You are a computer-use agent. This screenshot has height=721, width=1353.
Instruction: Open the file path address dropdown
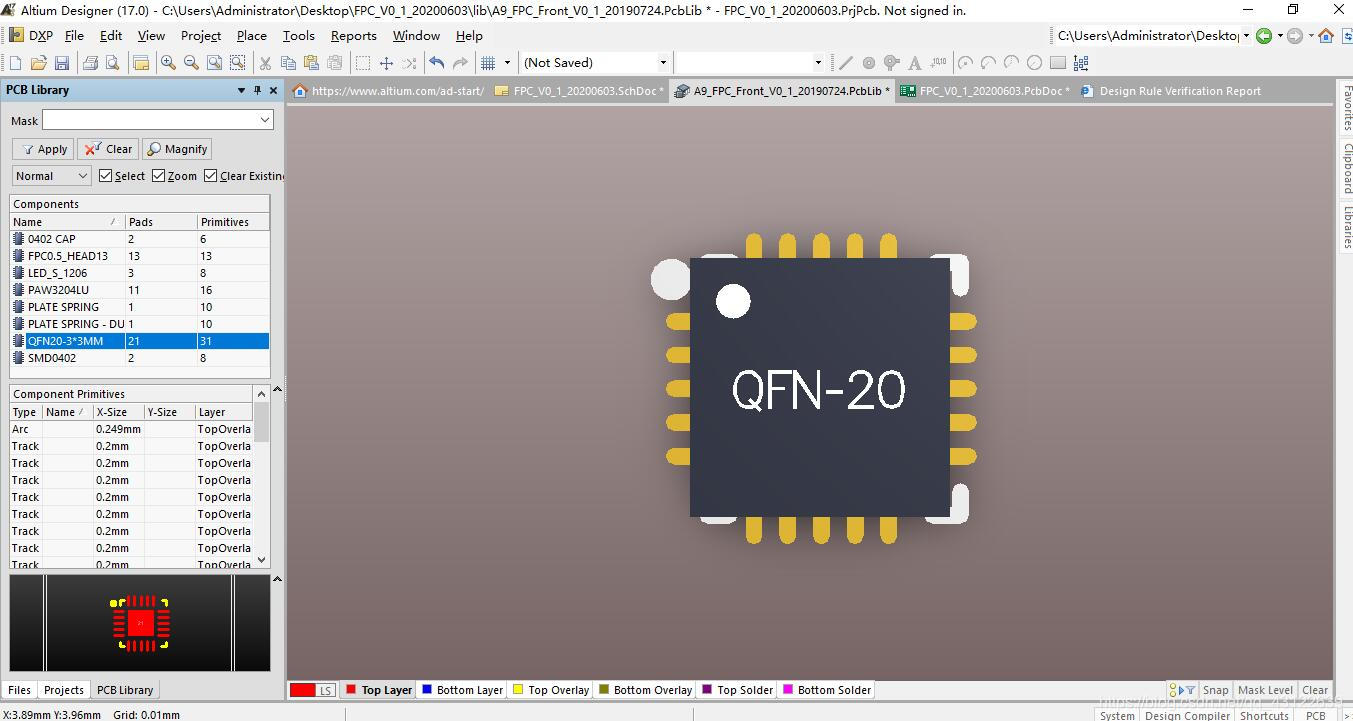tap(1246, 36)
